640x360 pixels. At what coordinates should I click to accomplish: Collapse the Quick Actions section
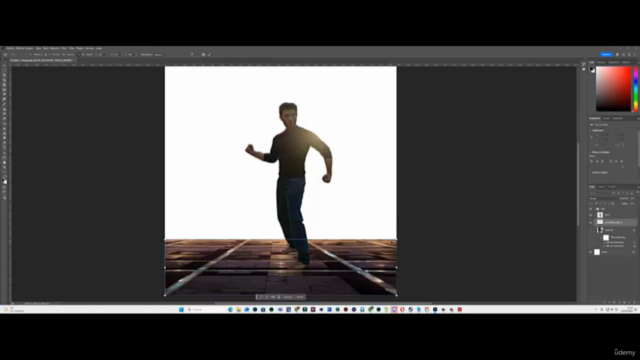590,173
